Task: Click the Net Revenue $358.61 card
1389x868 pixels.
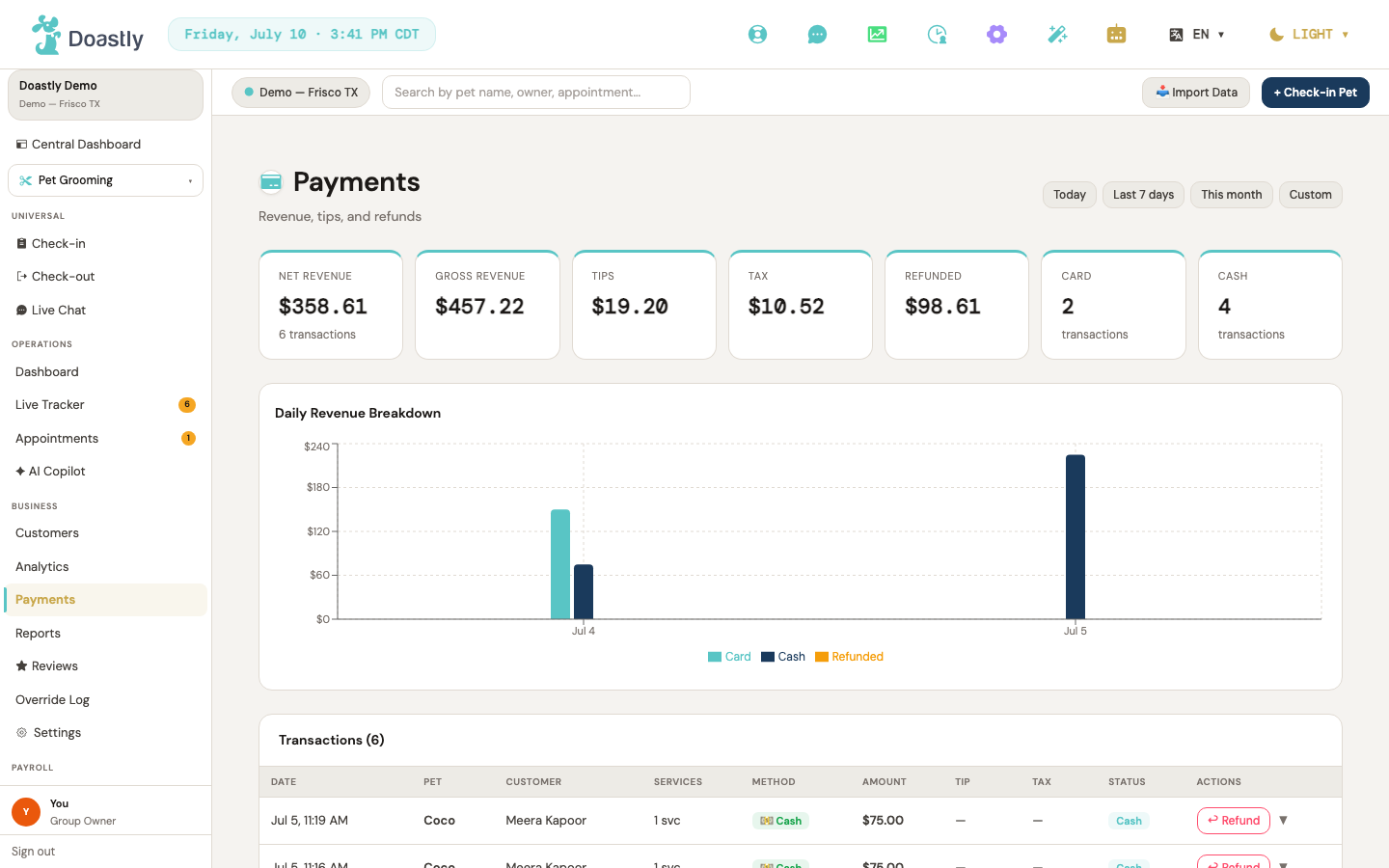Action: 331,305
